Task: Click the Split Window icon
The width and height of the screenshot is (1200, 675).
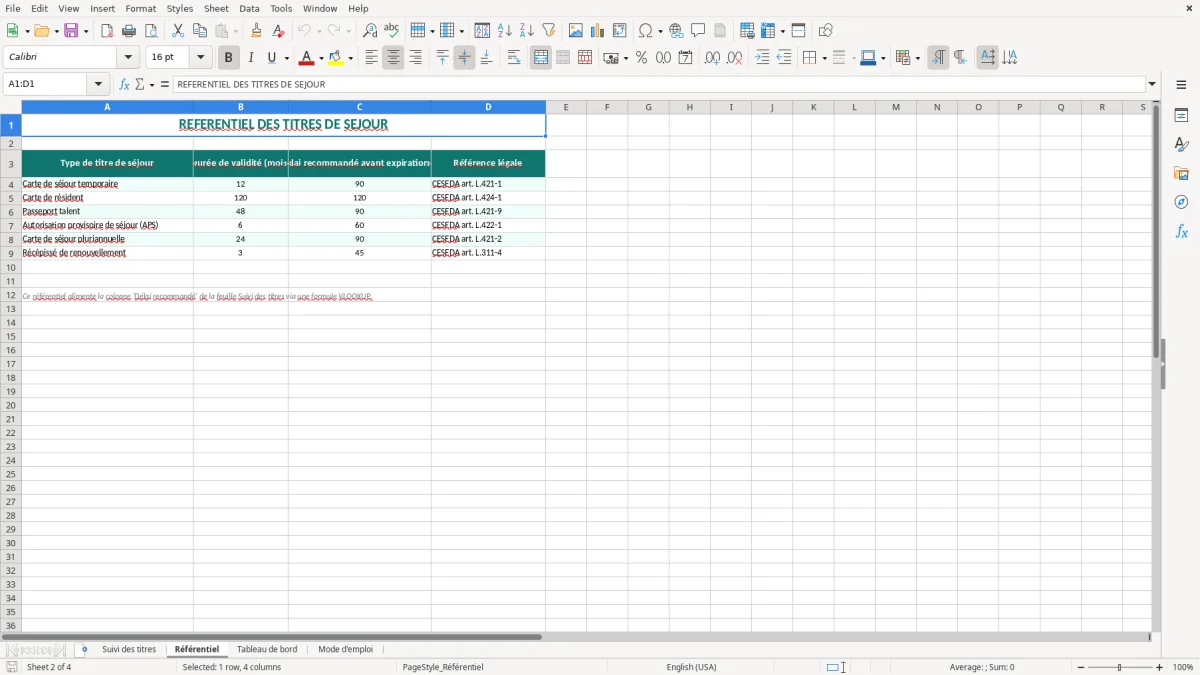Action: click(x=798, y=31)
